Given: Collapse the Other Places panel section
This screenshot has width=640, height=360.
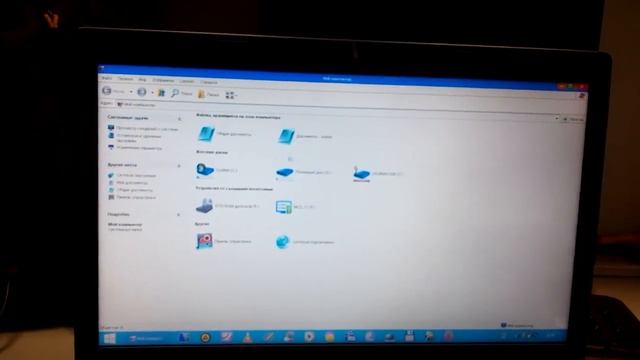Looking at the screenshot, I should pos(178,166).
